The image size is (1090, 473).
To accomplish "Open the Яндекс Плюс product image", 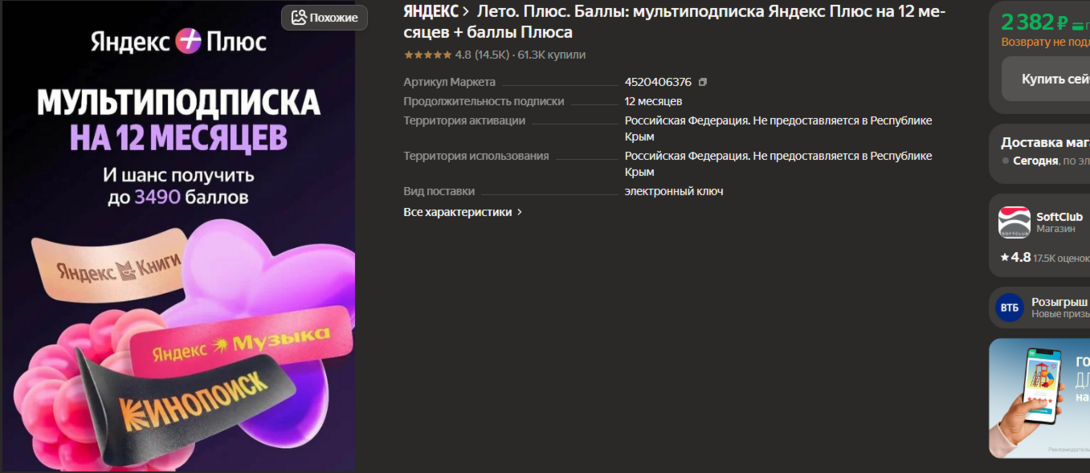I will [x=178, y=236].
